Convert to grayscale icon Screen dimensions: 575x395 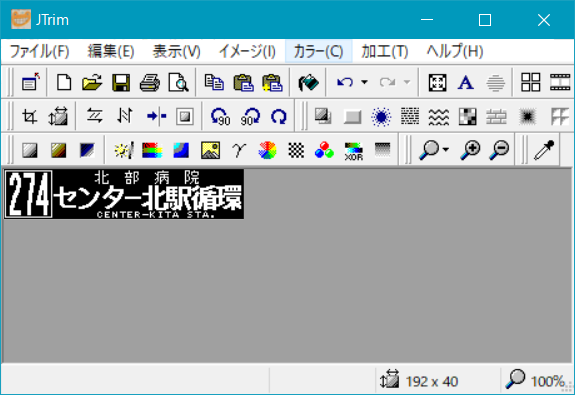click(x=30, y=150)
